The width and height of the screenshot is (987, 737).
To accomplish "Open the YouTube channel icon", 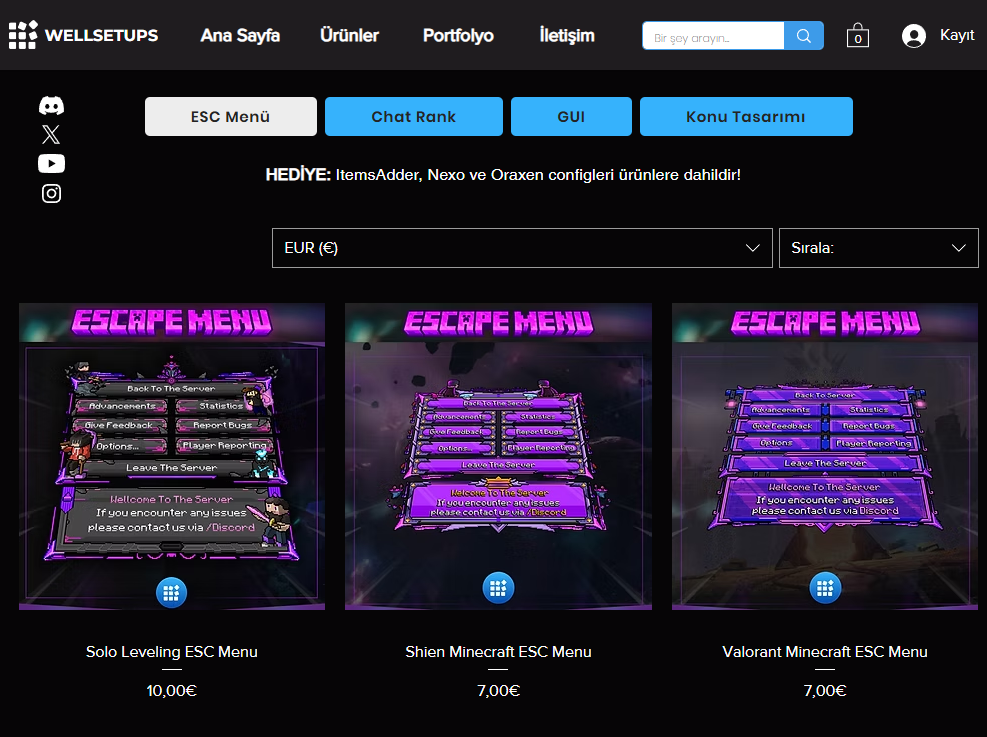I will (51, 164).
